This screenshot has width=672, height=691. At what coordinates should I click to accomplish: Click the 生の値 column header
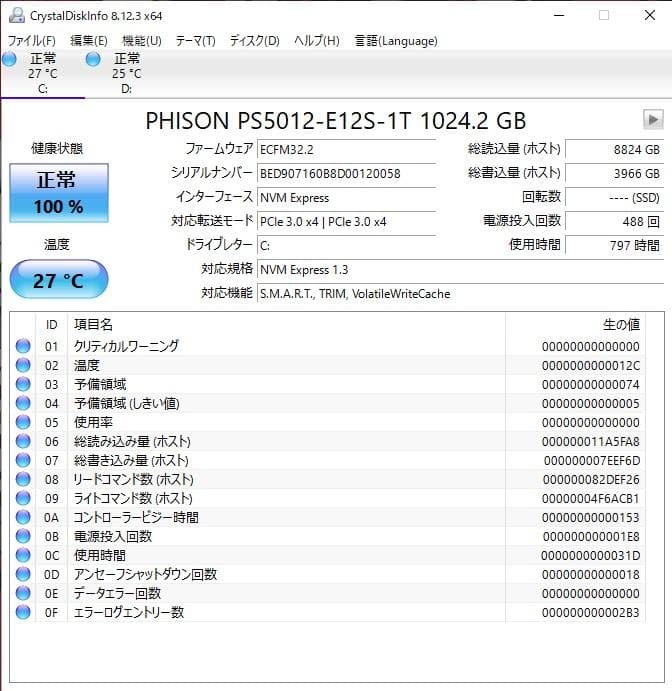pos(621,325)
